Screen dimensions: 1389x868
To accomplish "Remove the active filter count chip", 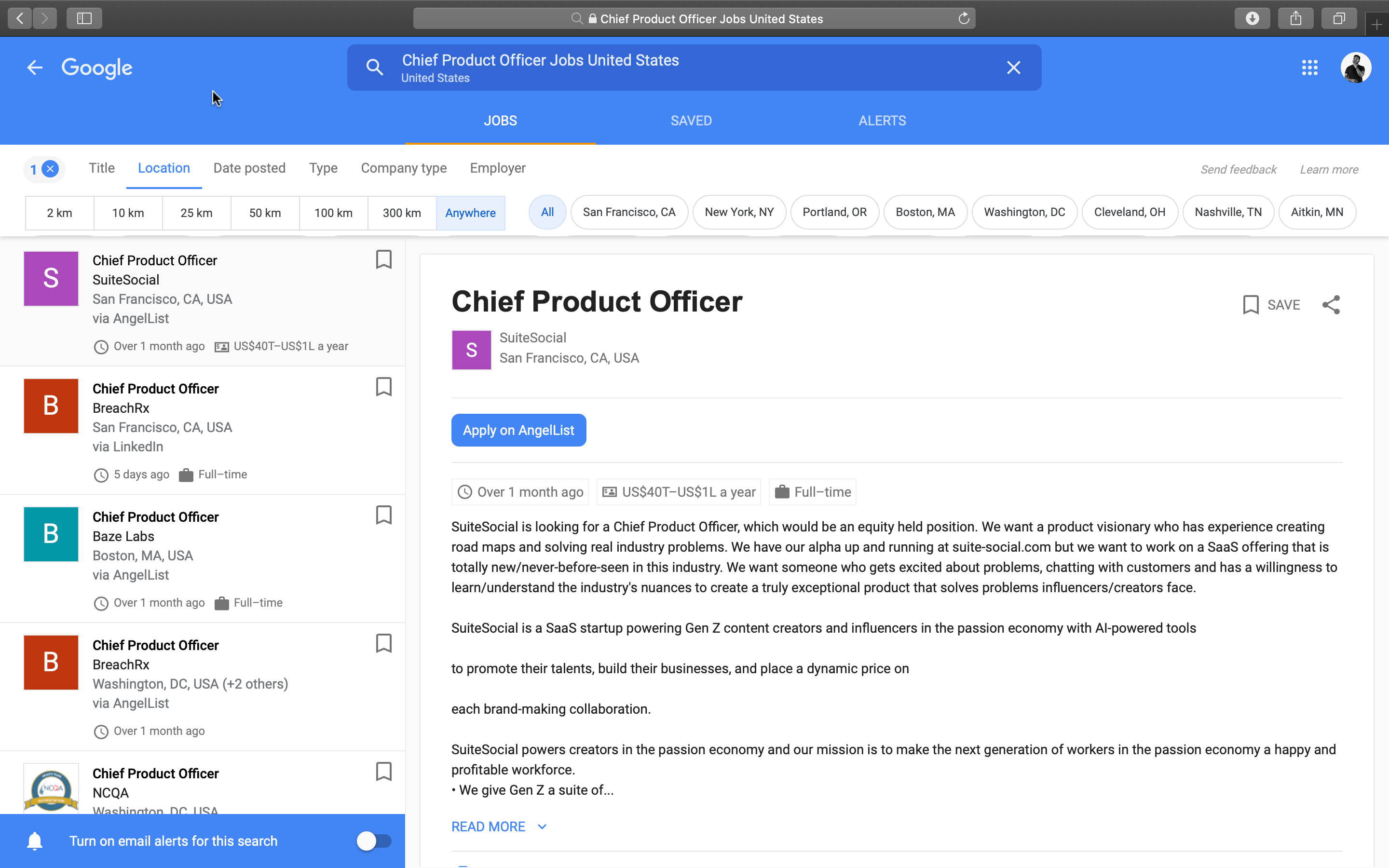I will coord(50,169).
